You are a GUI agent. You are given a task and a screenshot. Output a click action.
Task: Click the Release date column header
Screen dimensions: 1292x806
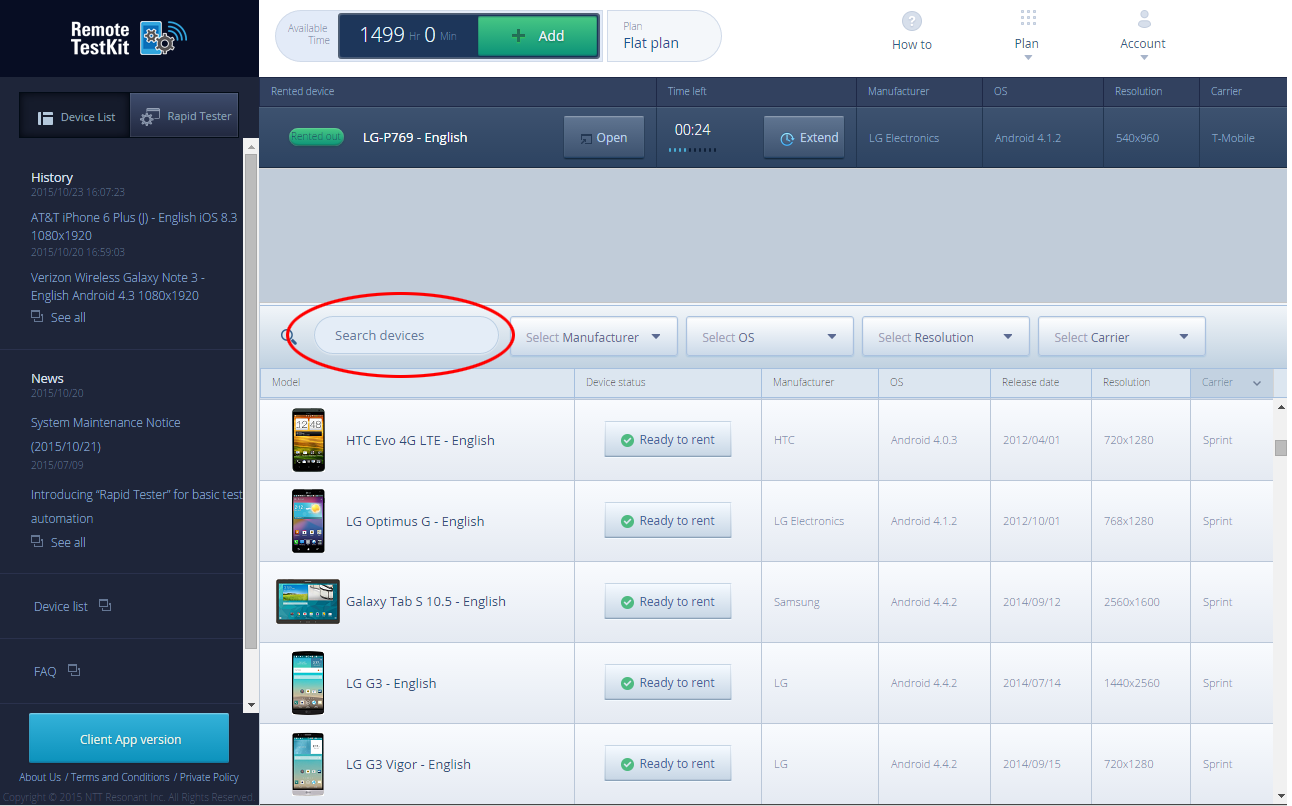coord(1040,382)
